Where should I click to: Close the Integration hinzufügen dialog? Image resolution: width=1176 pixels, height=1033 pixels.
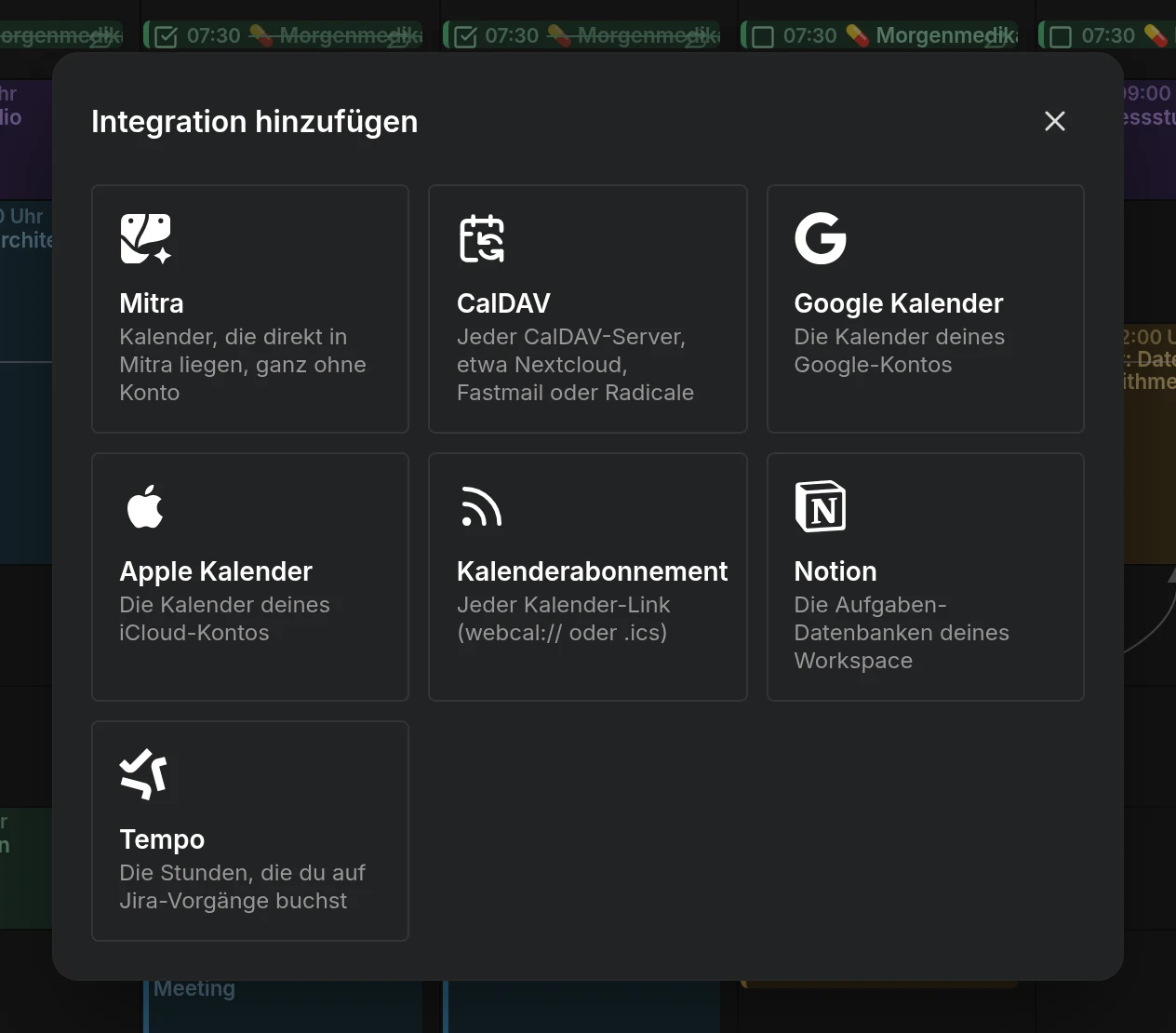point(1054,121)
